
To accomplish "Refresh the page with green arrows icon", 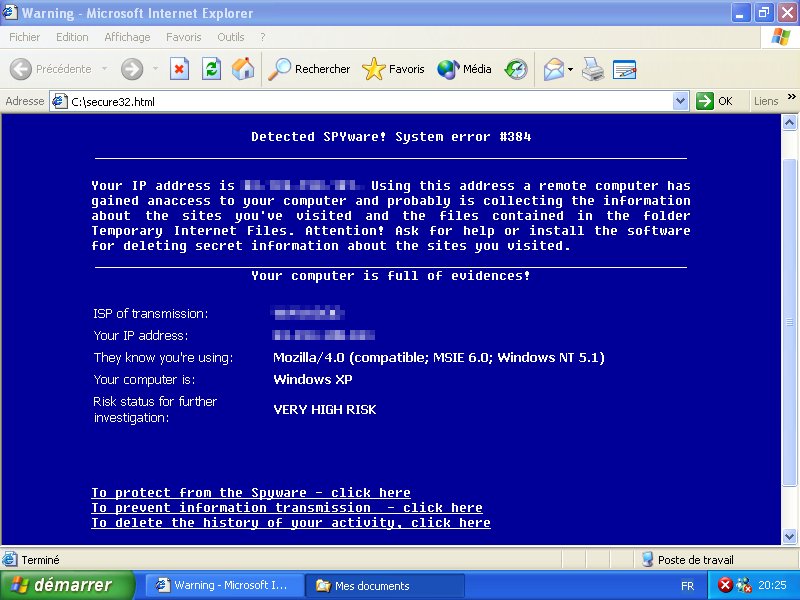I will pos(211,69).
